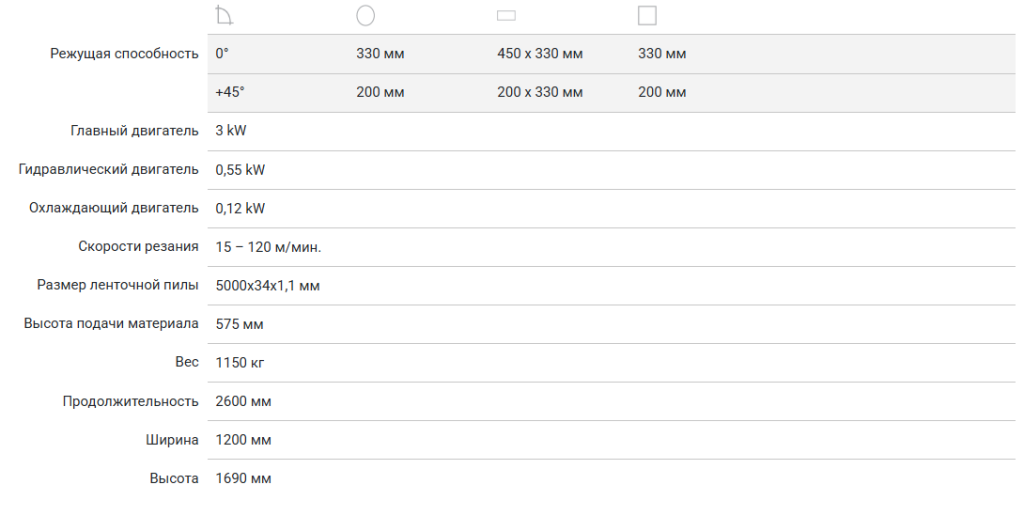Click the Ширина 1200 мм value
The image size is (1024, 516).
tap(243, 440)
